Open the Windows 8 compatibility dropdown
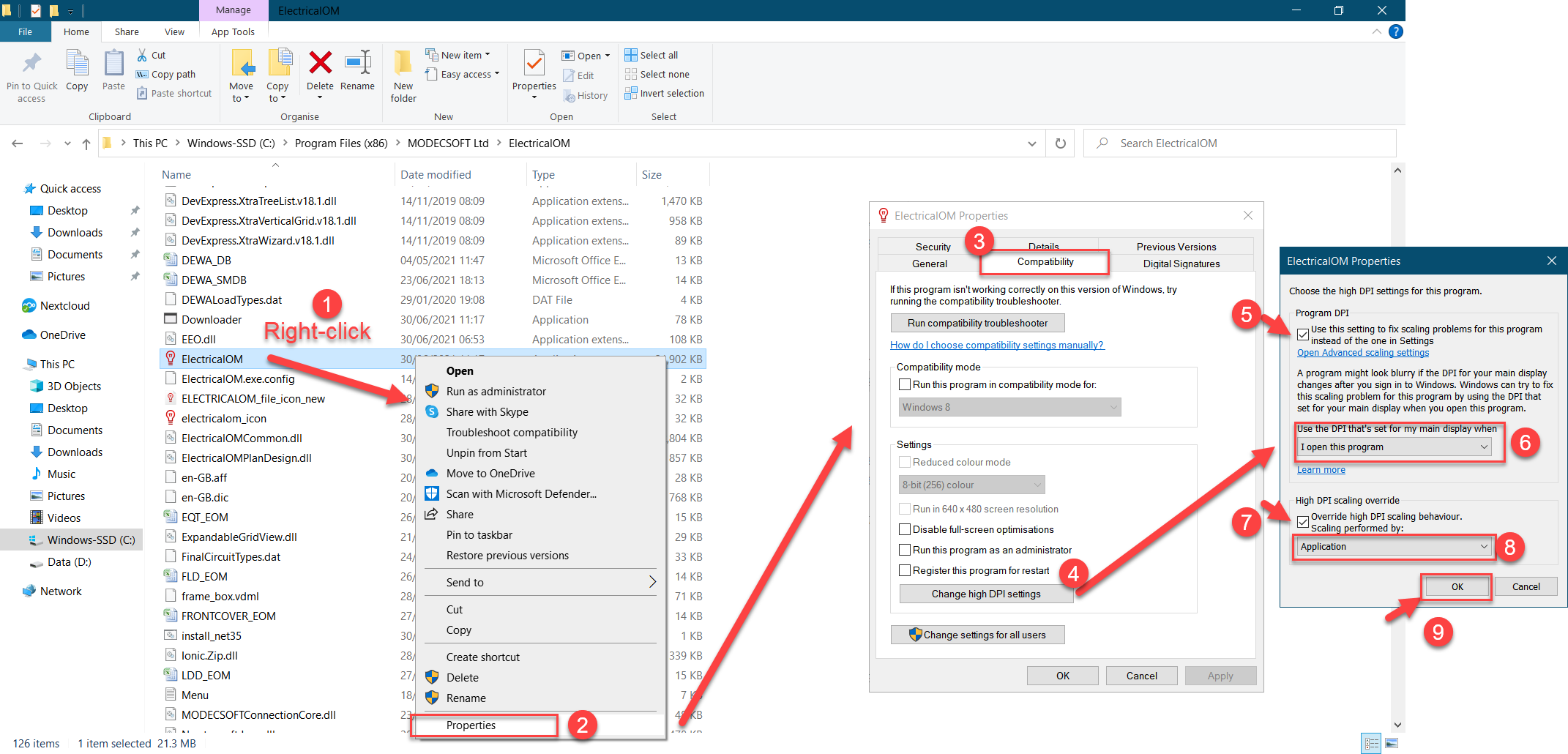 pyautogui.click(x=1009, y=407)
